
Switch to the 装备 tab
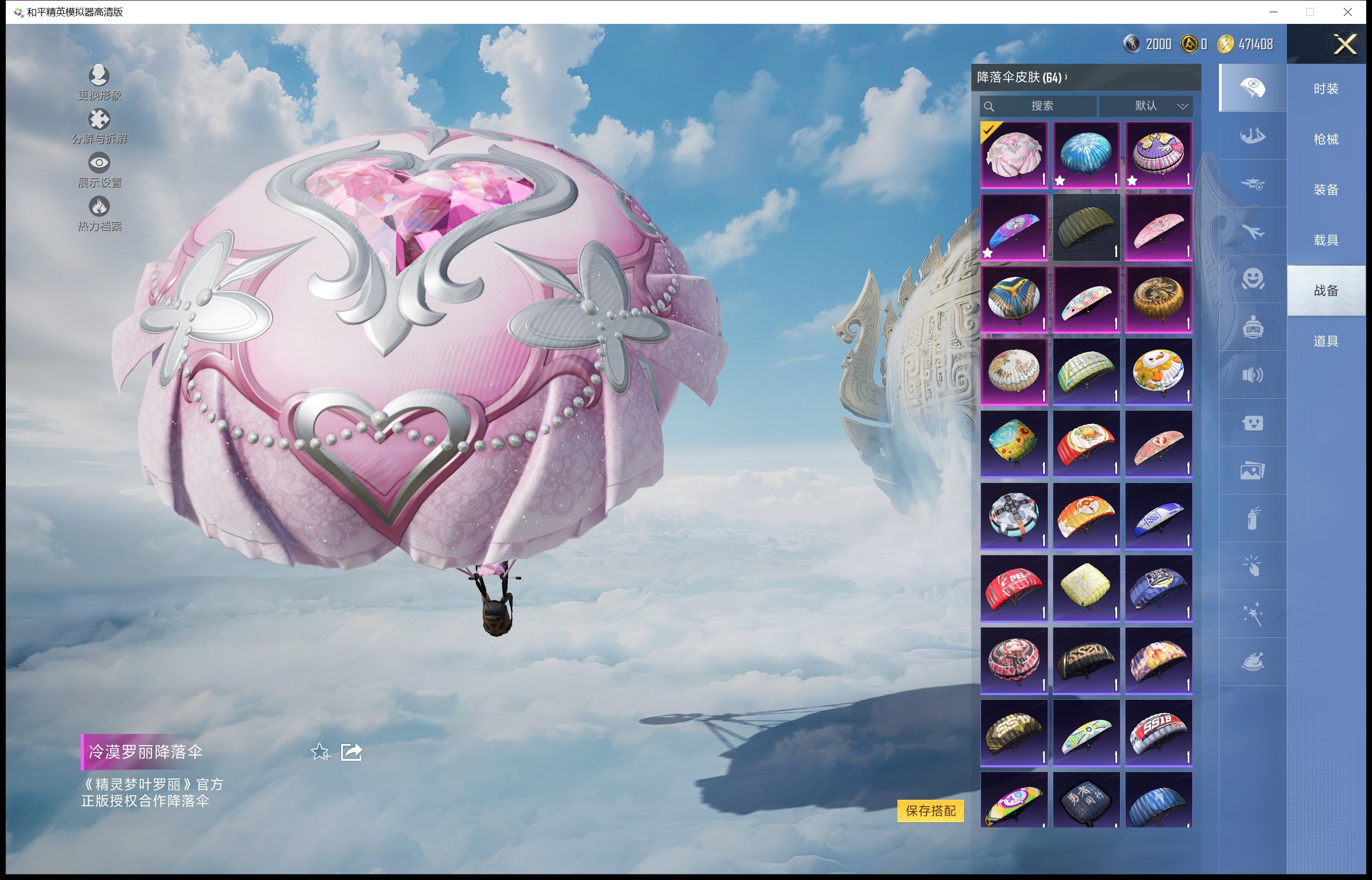click(x=1326, y=190)
